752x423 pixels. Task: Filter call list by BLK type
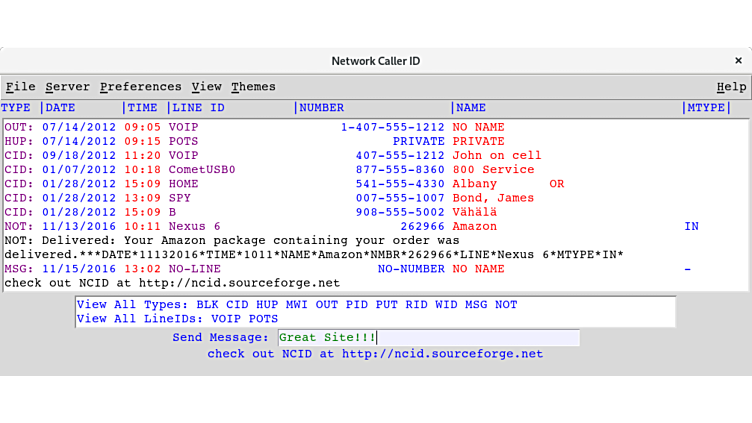coord(207,305)
